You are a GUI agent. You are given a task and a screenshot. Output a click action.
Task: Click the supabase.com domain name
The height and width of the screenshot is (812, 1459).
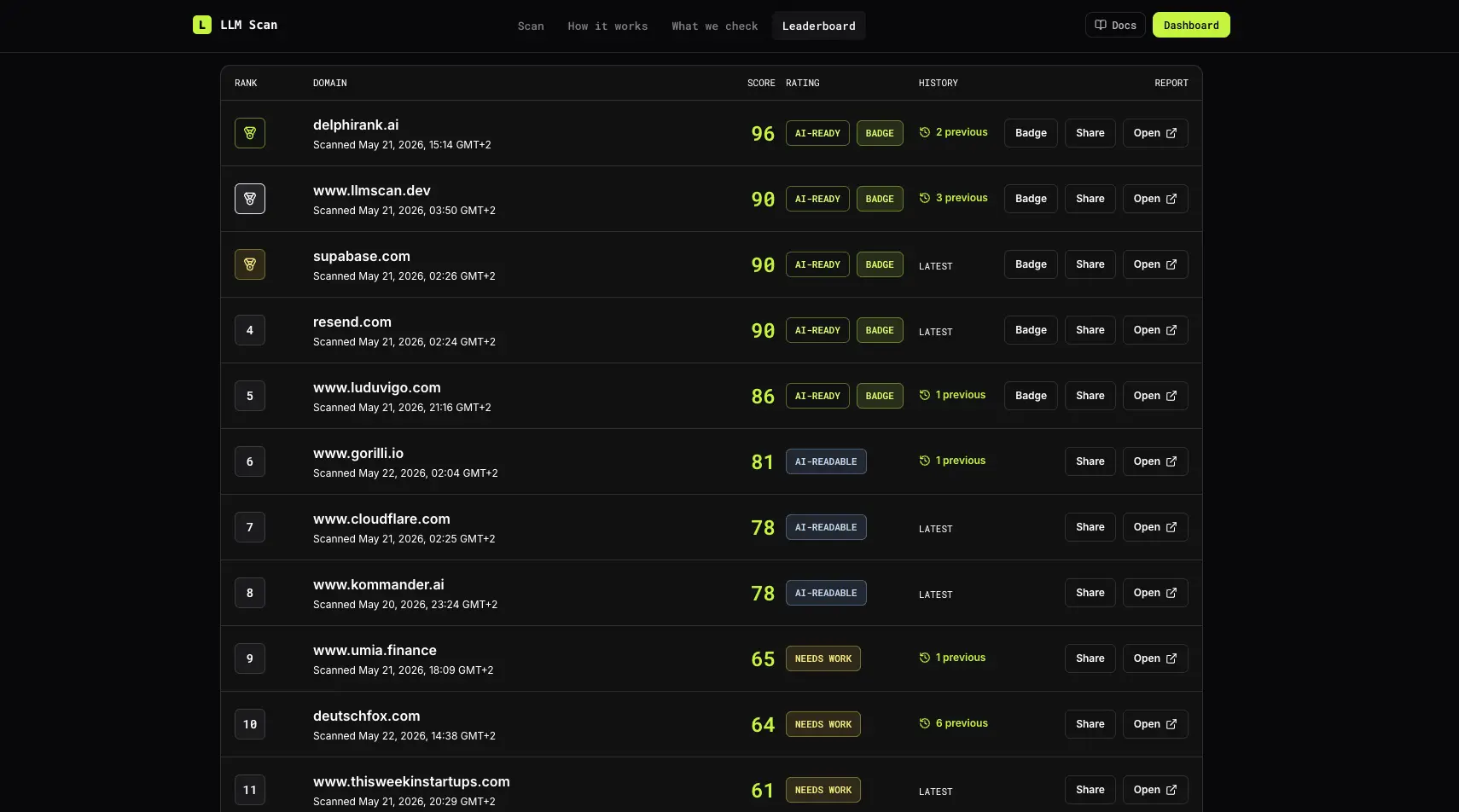362,256
